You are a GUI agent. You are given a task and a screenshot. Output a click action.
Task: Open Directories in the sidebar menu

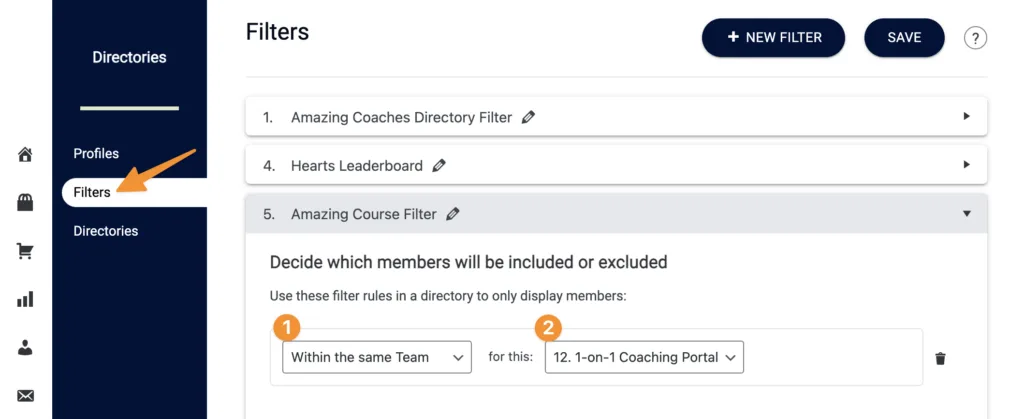point(105,231)
